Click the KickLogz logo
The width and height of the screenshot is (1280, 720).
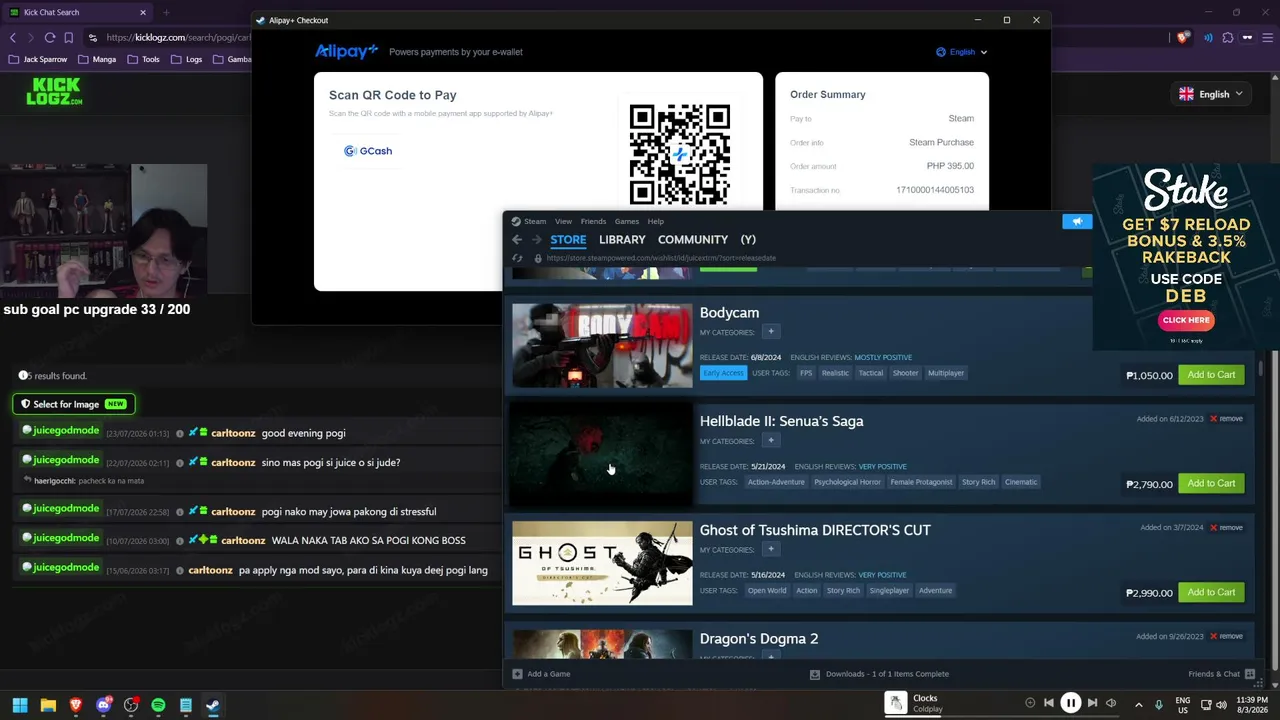click(55, 92)
